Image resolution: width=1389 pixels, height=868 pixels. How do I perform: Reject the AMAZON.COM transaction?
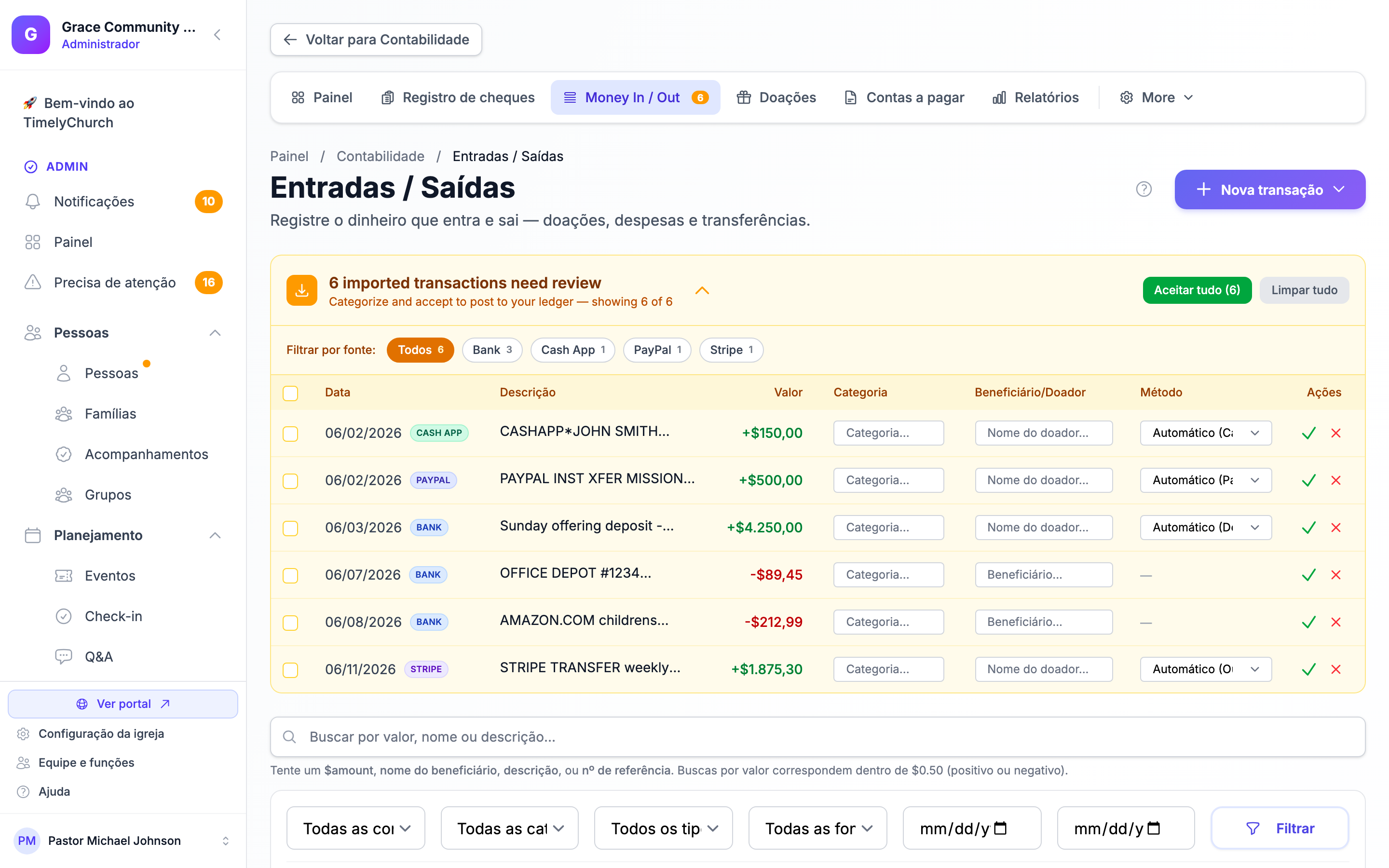[x=1335, y=622]
